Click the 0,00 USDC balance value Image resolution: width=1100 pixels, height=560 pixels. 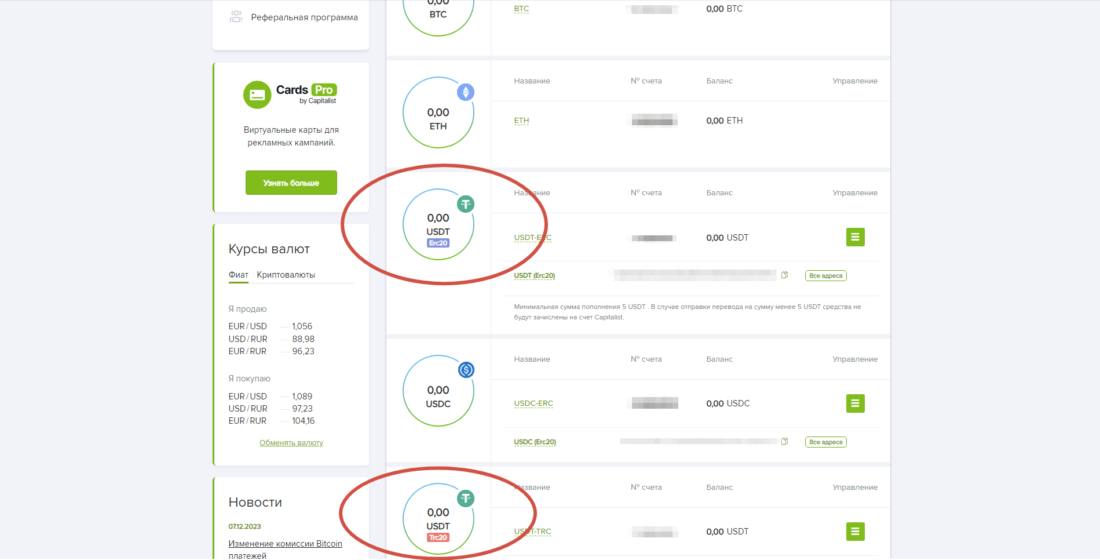coord(728,404)
